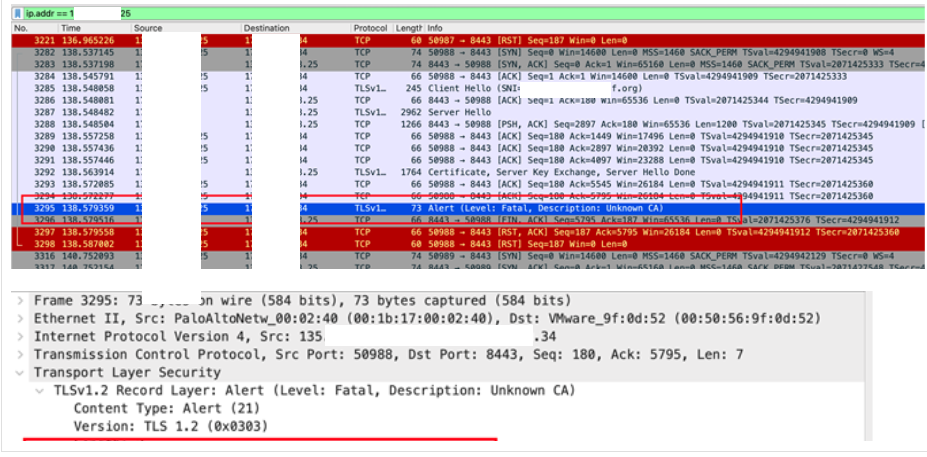This screenshot has height=457, width=927.
Task: Click length value 2962 in Server Hello row
Action: click(410, 112)
